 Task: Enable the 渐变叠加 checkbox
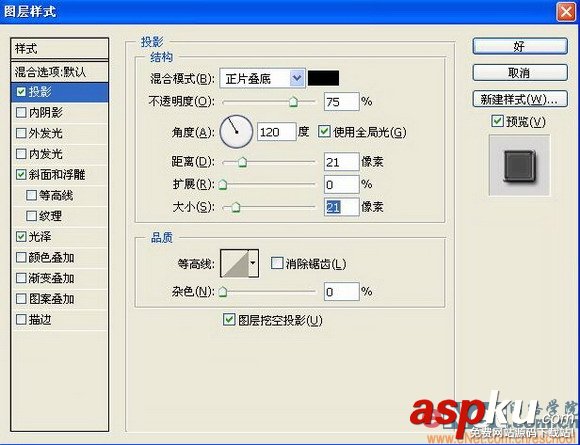point(21,278)
